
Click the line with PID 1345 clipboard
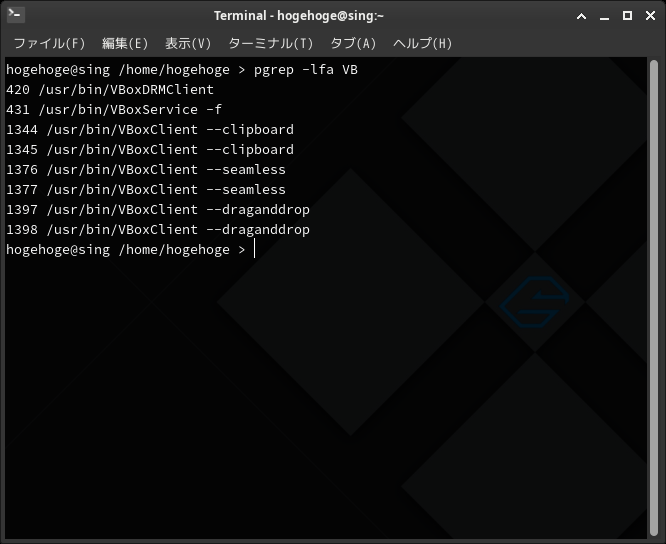tap(150, 149)
